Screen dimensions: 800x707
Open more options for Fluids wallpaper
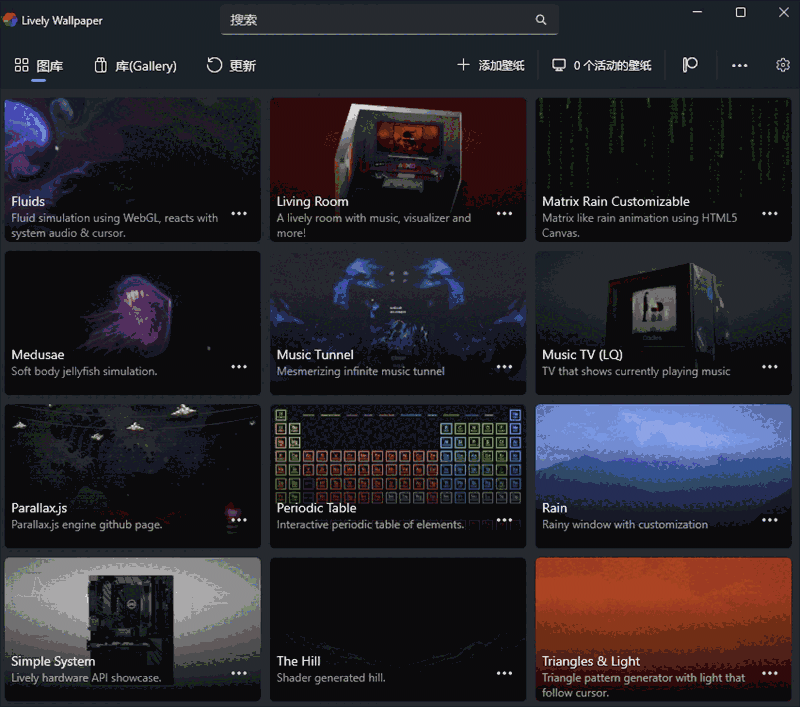pyautogui.click(x=239, y=213)
